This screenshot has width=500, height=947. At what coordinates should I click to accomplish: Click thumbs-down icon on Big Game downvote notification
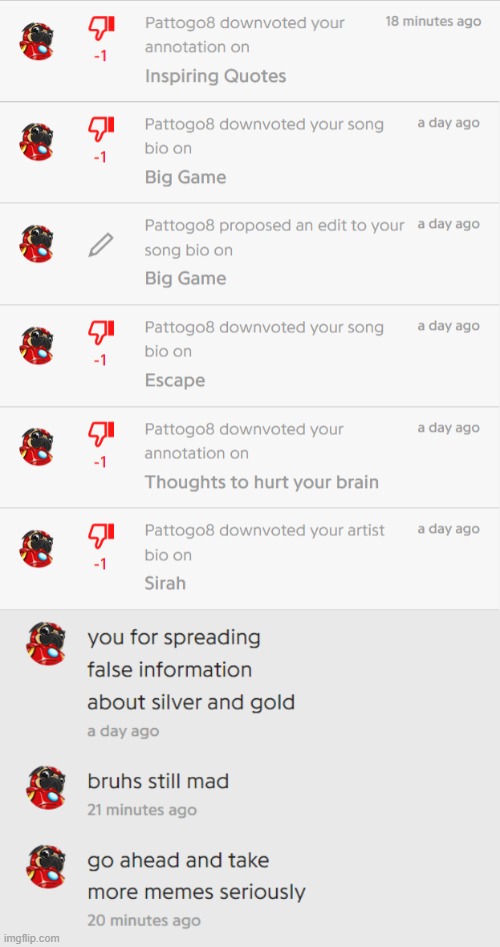pos(101,128)
